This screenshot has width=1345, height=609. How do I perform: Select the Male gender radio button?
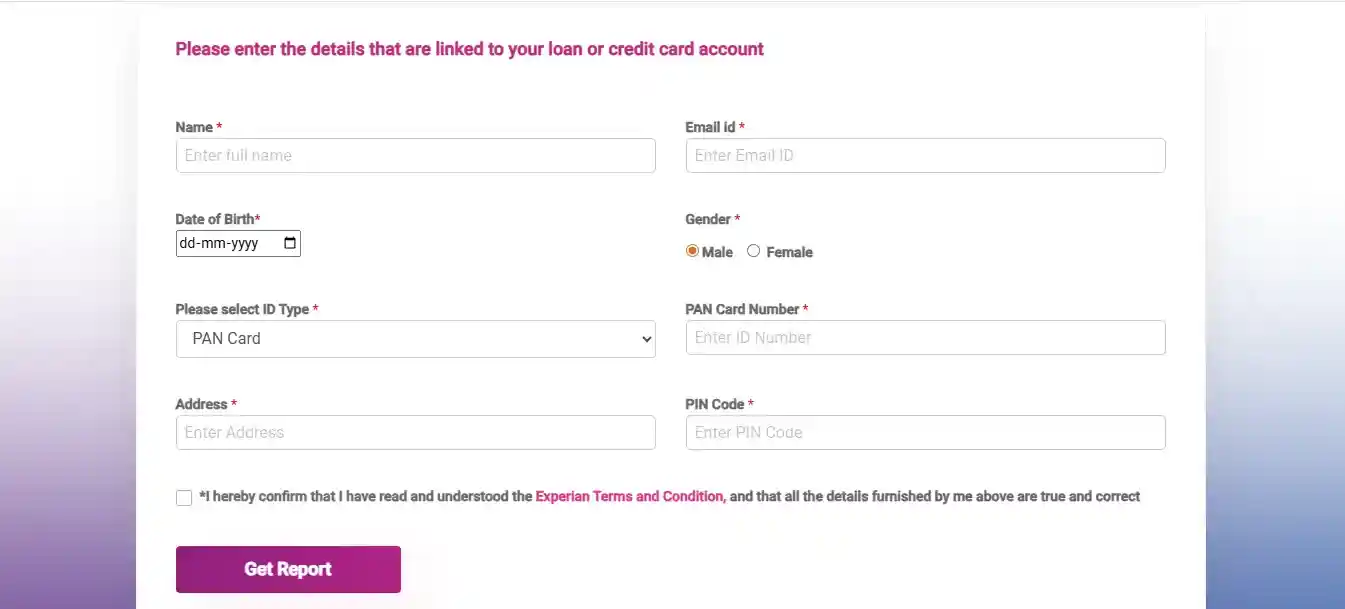692,251
